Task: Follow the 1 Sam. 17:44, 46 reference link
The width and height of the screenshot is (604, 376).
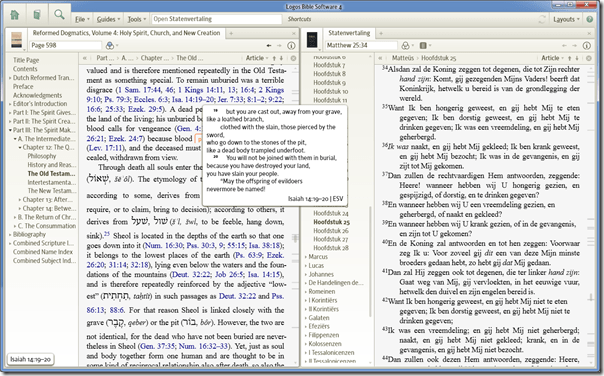Action: point(145,90)
